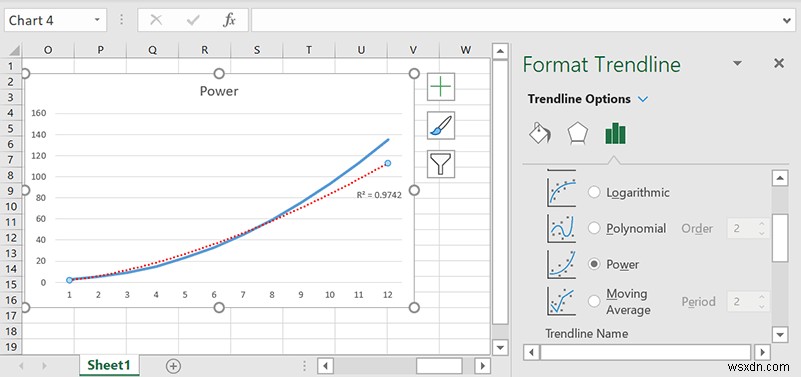Click the 160 vertical axis label
Screen dimensions: 801x377
[x=39, y=113]
